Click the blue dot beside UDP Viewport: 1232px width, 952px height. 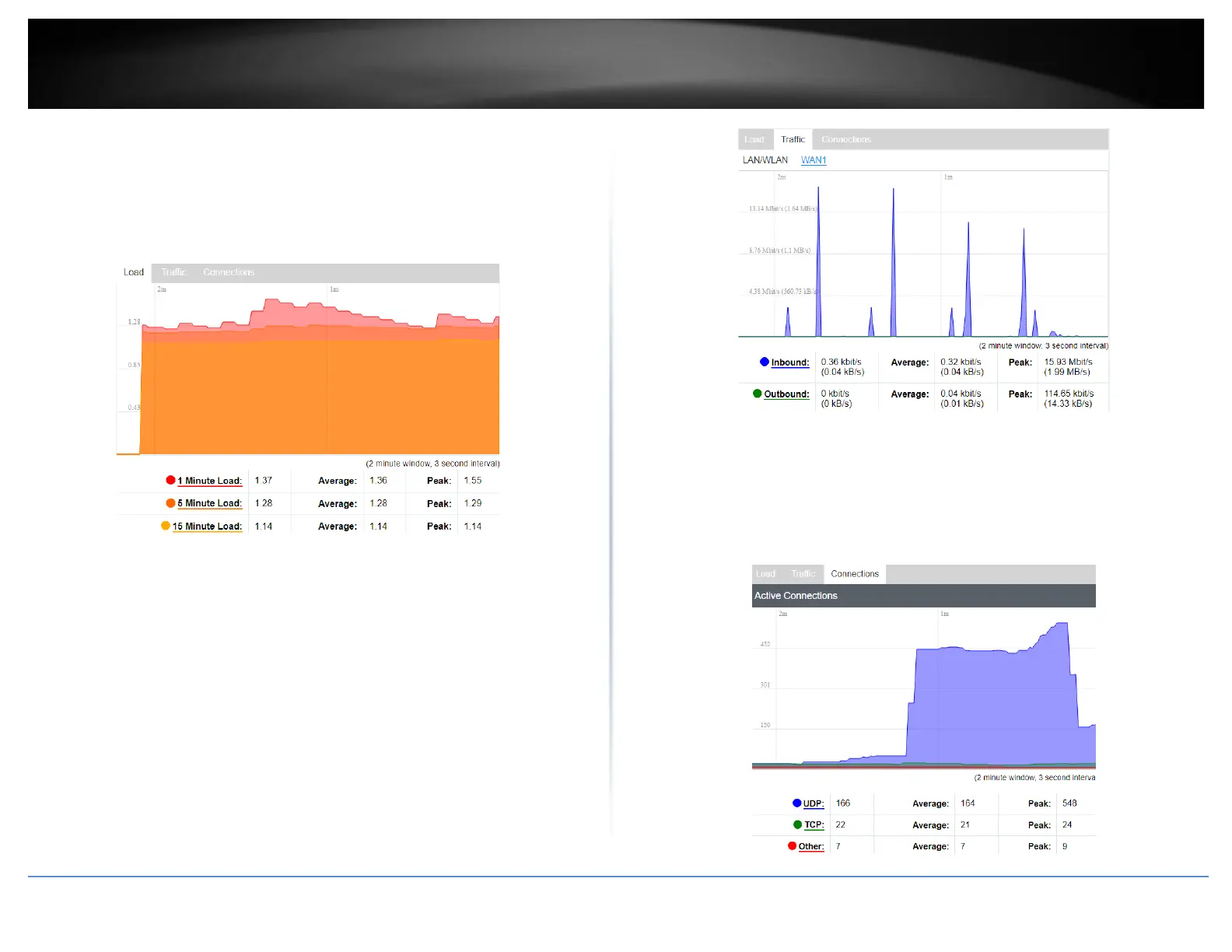click(797, 803)
